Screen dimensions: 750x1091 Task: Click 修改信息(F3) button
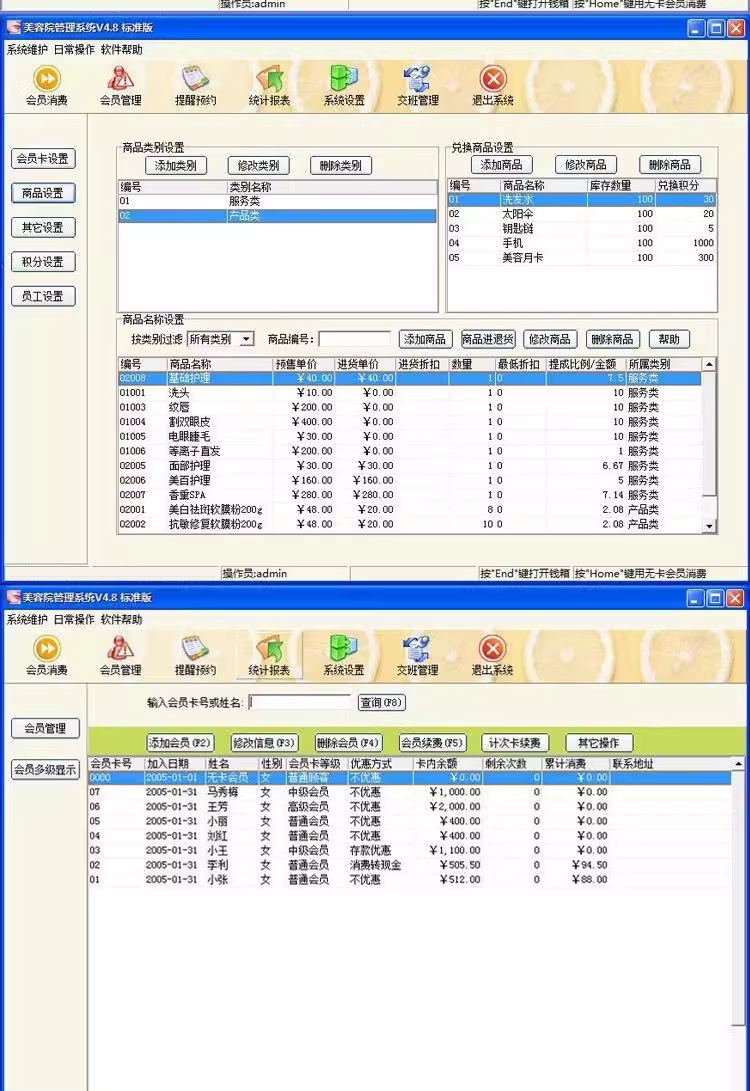pyautogui.click(x=264, y=743)
